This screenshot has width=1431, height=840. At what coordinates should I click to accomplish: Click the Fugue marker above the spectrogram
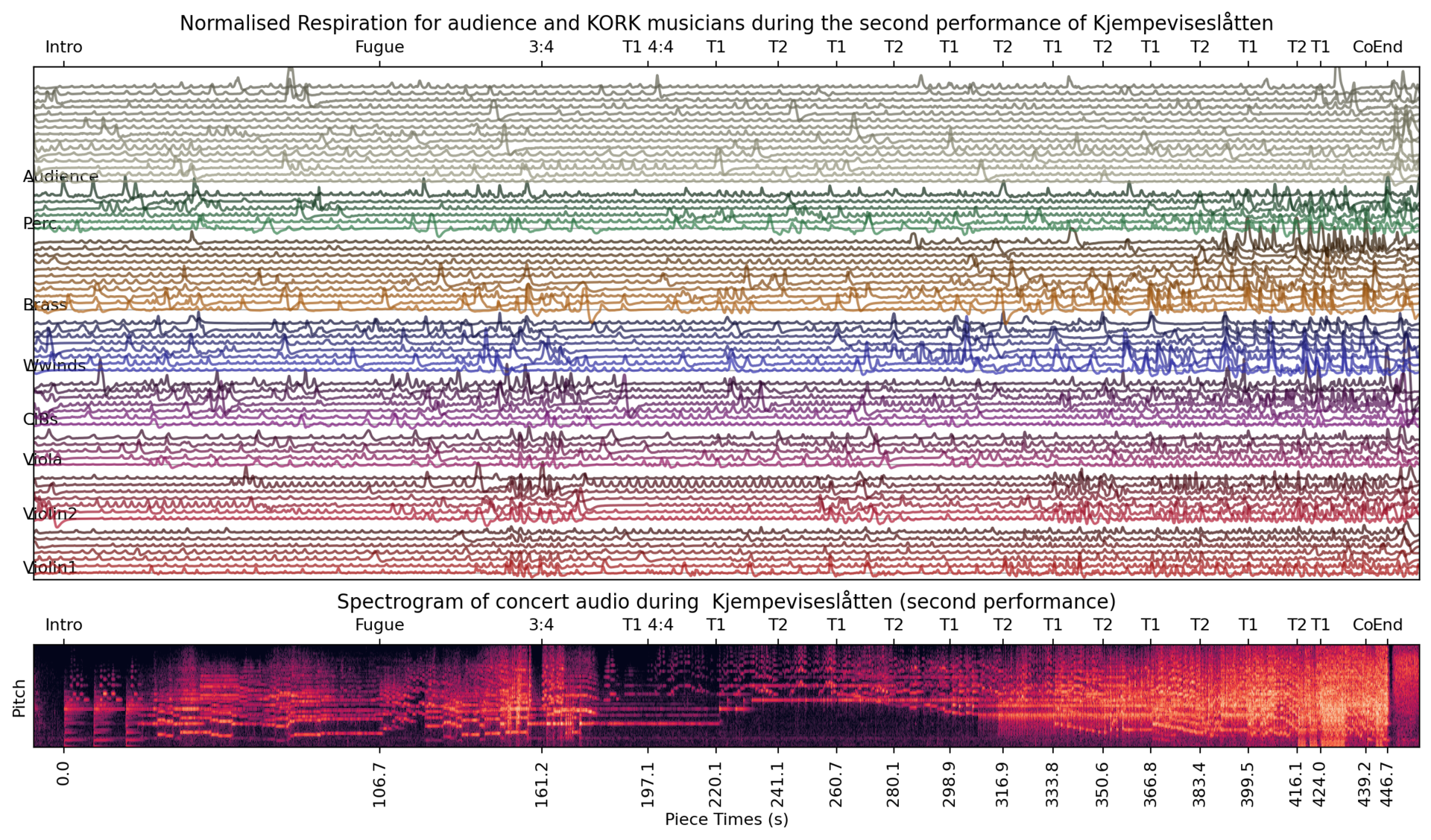point(379,625)
